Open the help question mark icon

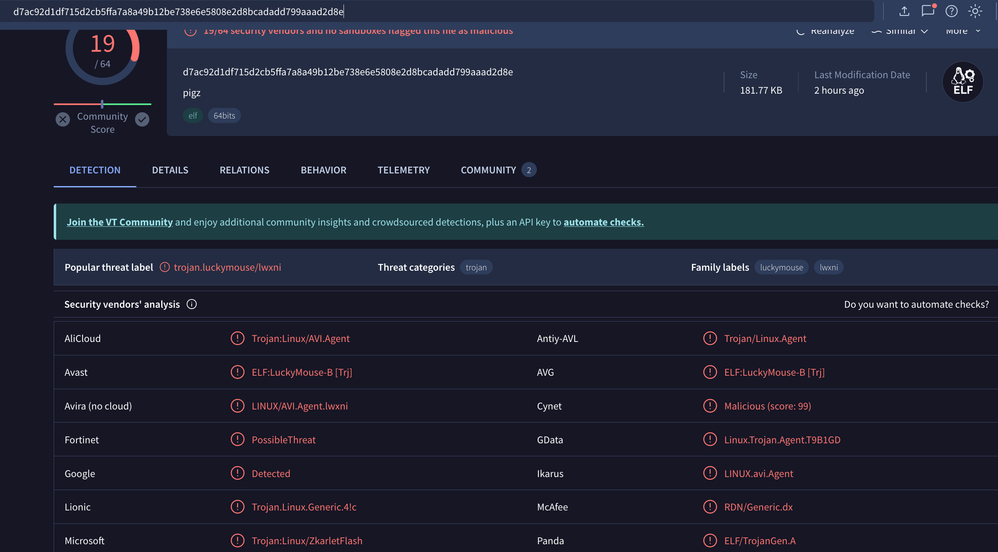pos(952,11)
